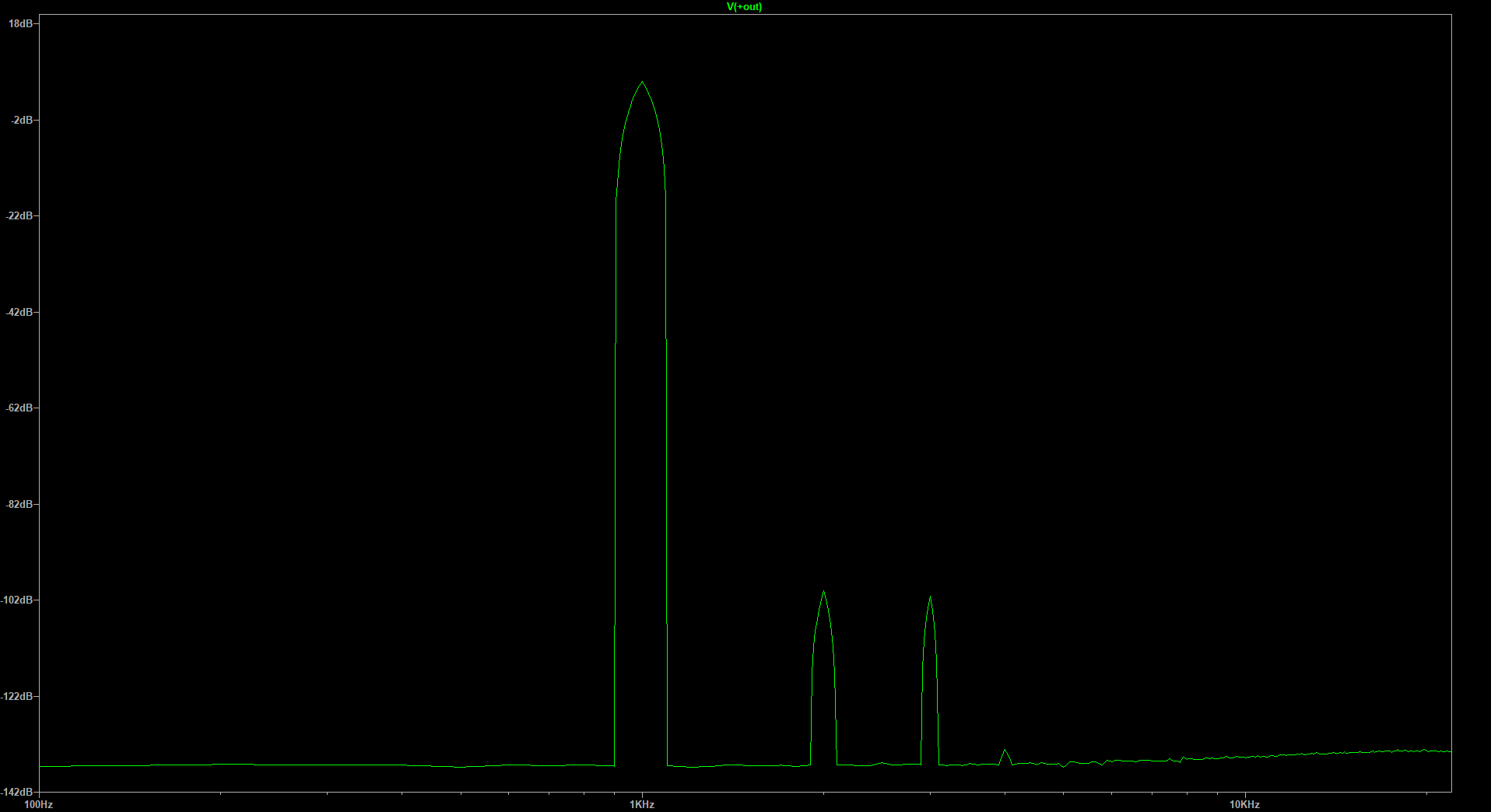Click the -122dB axis label
This screenshot has width=1491, height=812.
[17, 696]
